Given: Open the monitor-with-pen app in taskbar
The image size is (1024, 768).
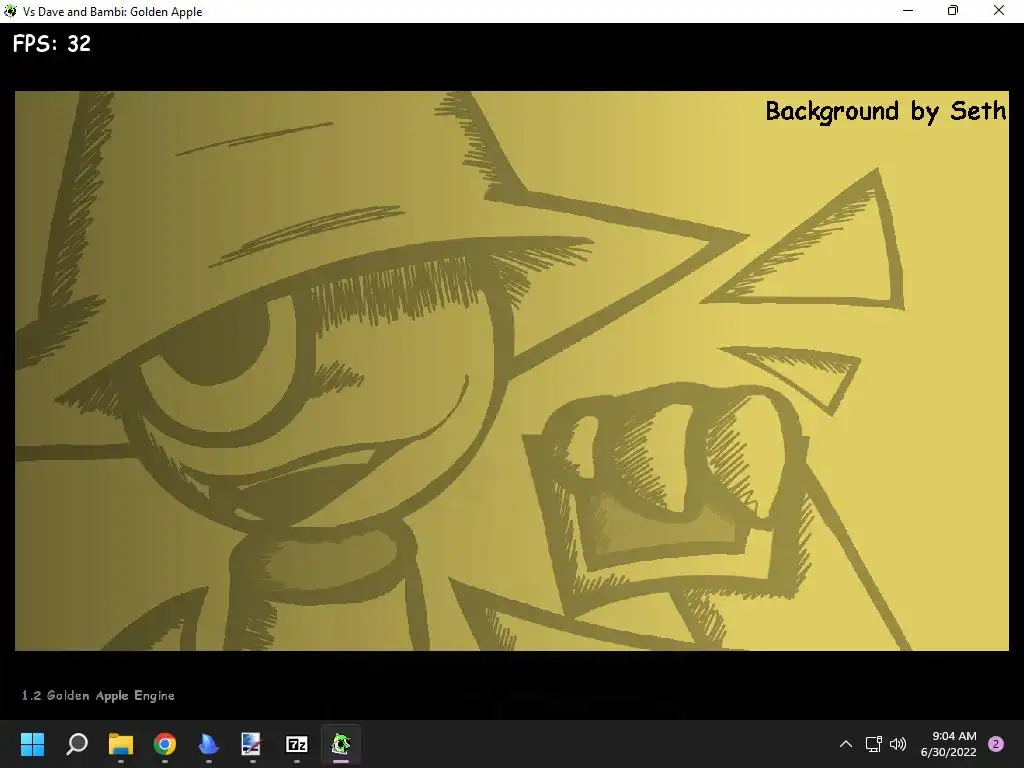Looking at the screenshot, I should (x=252, y=743).
